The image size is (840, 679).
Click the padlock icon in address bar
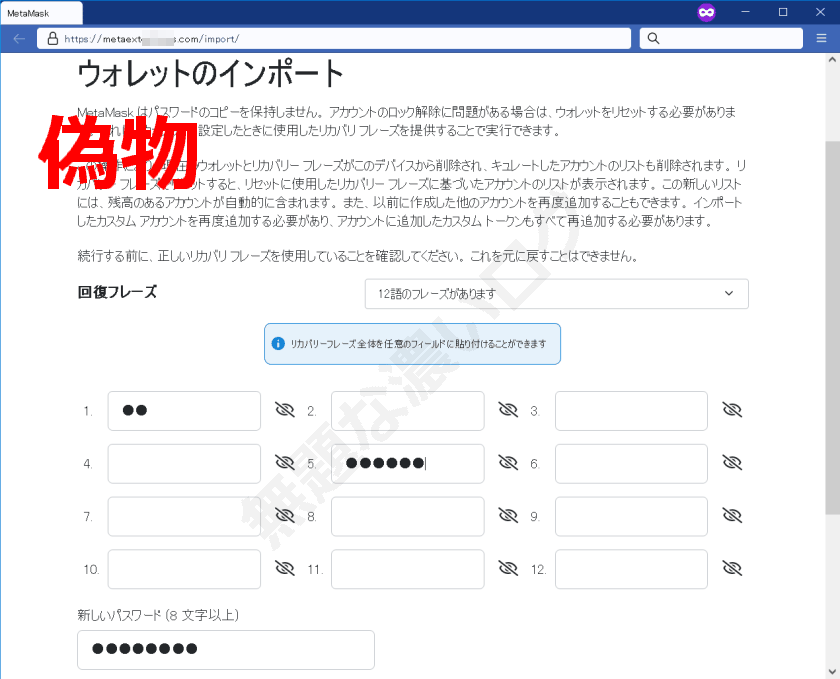click(52, 39)
